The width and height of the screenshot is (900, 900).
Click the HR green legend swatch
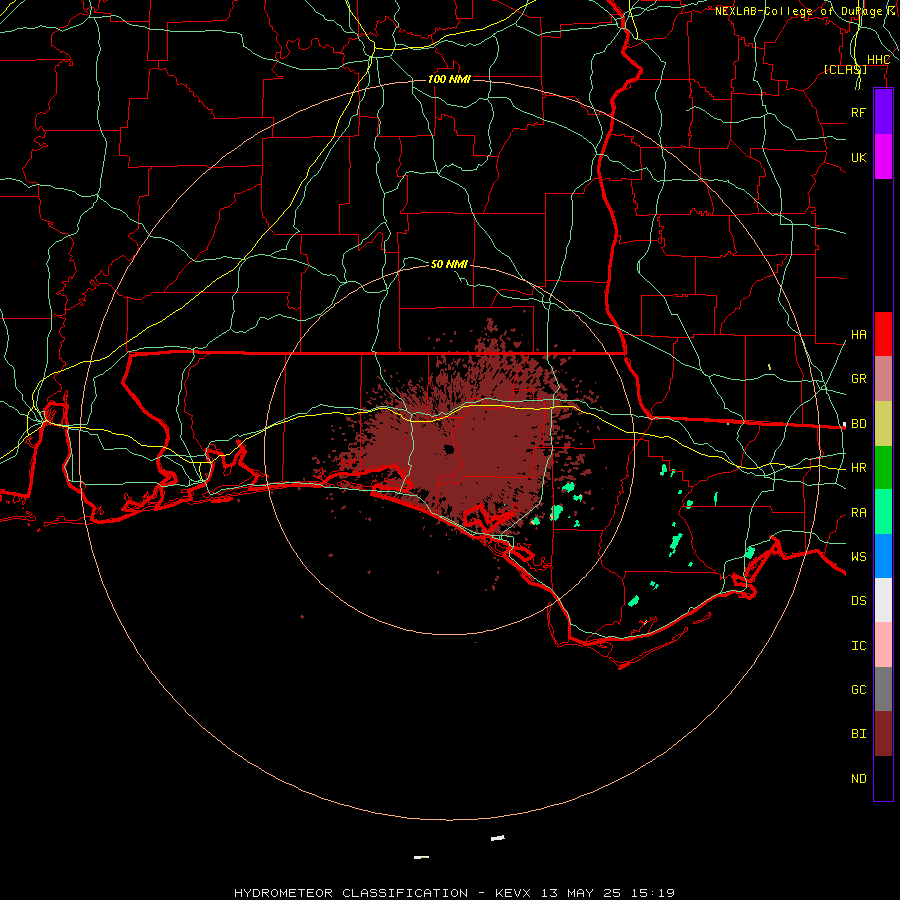(x=883, y=468)
